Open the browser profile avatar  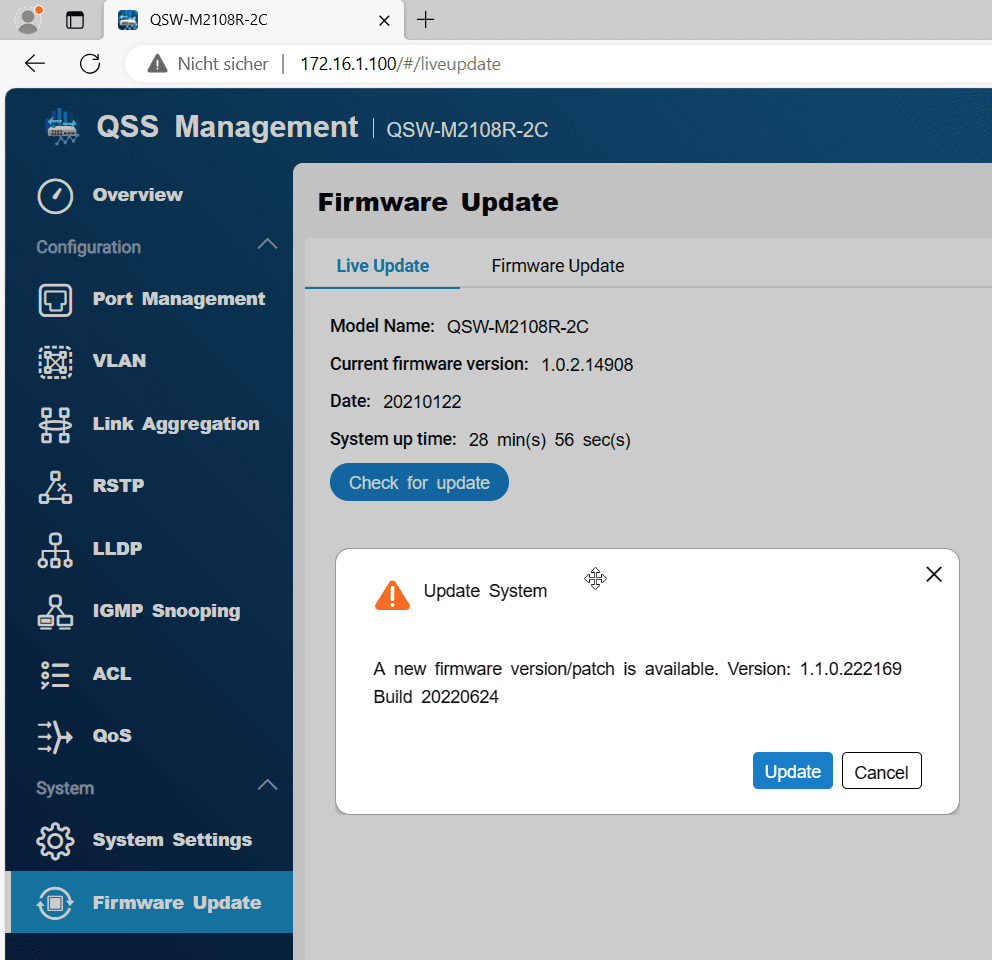28,20
